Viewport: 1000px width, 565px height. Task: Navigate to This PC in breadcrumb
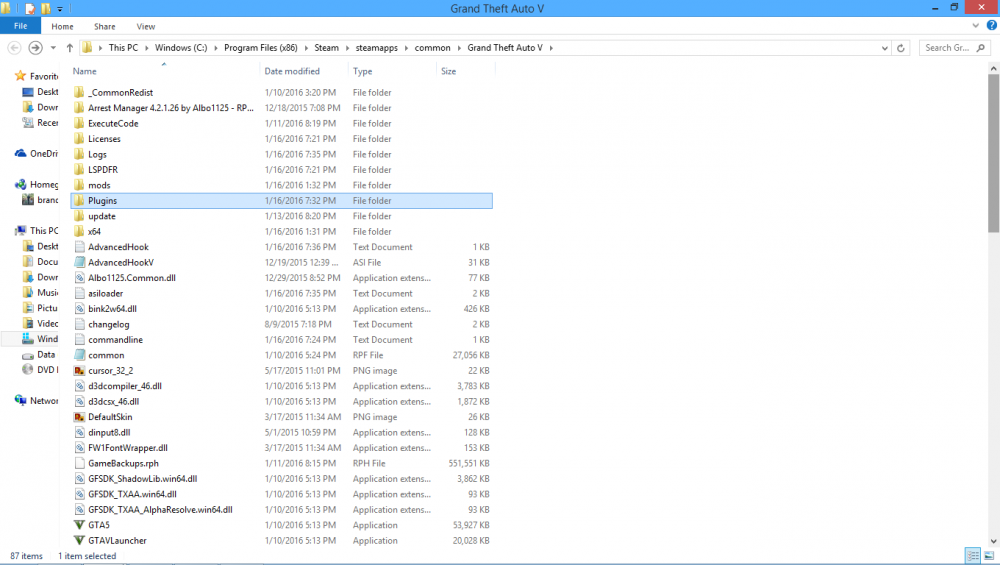(123, 48)
